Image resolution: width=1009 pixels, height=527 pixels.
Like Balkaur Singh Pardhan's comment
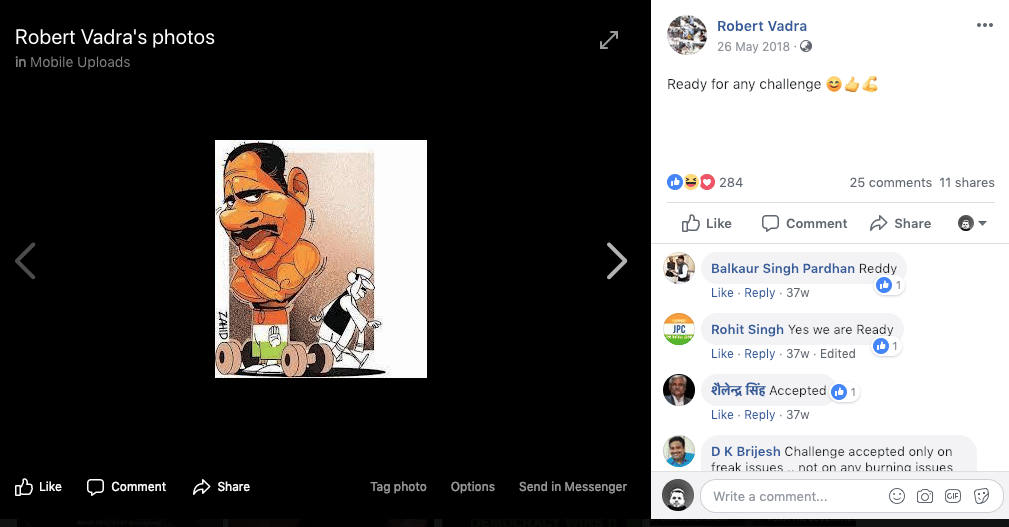[722, 293]
